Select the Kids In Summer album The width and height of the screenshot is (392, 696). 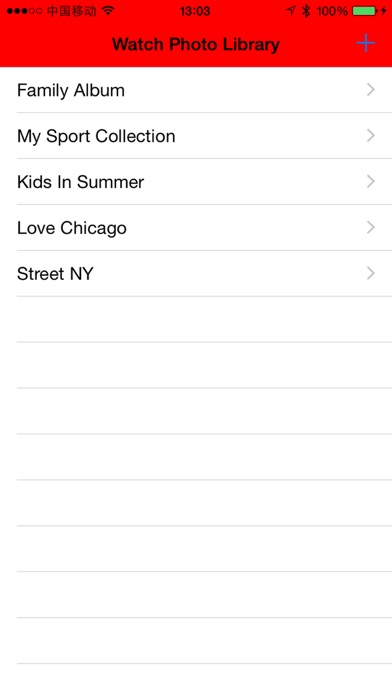196,182
